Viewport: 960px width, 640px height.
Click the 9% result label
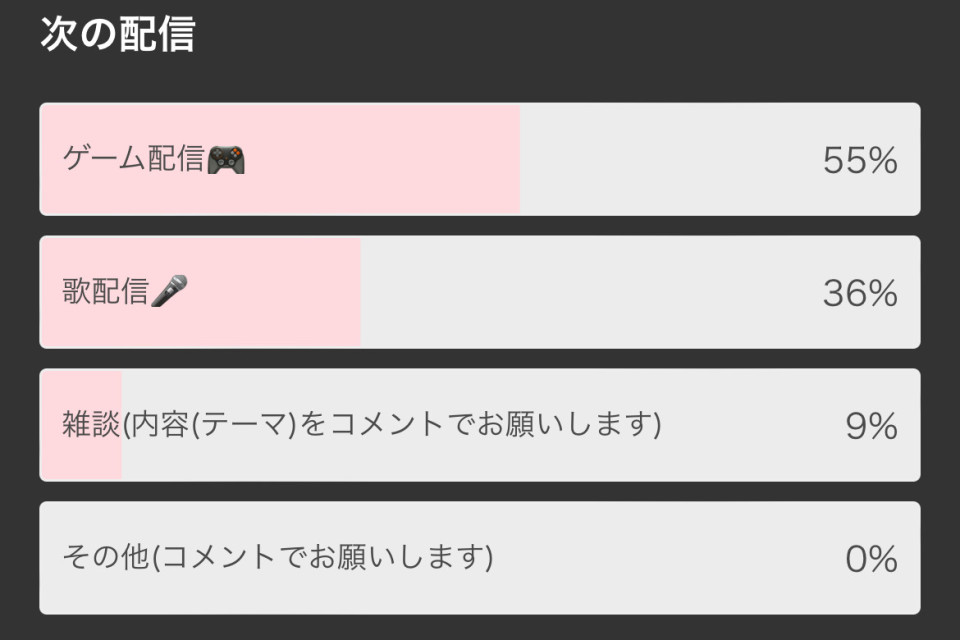pos(871,426)
